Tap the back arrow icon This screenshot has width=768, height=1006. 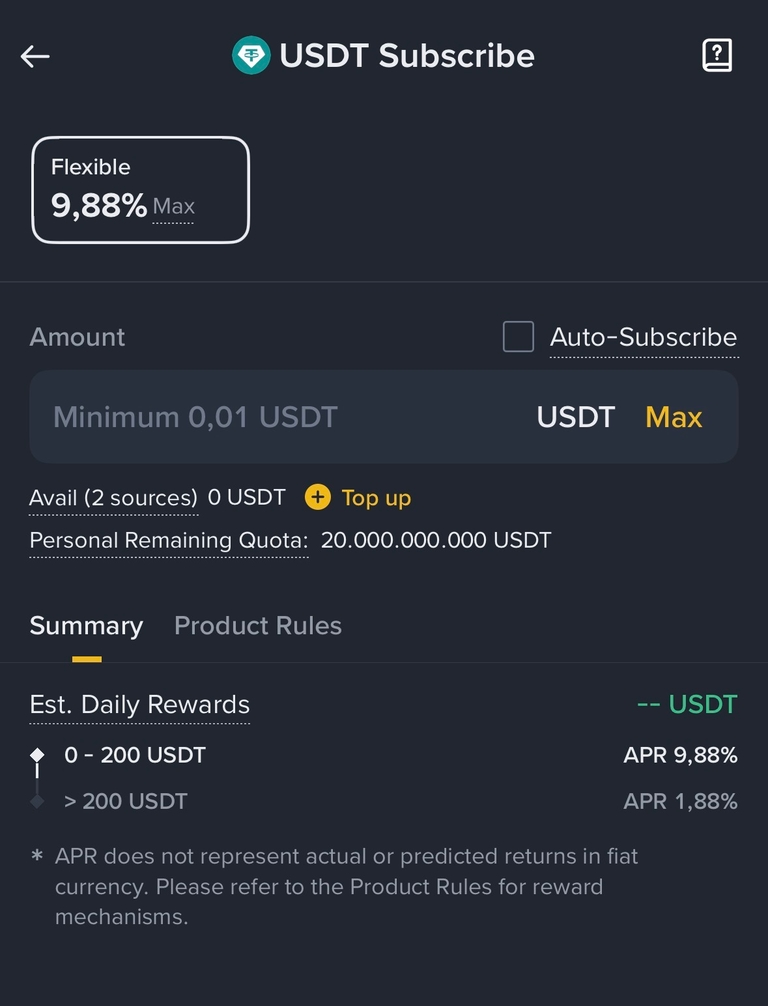35,56
